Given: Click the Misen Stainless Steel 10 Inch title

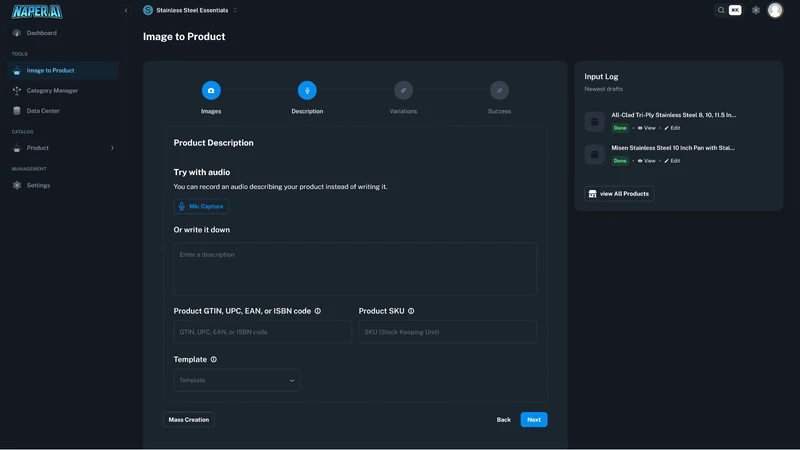Looking at the screenshot, I should click(x=673, y=147).
